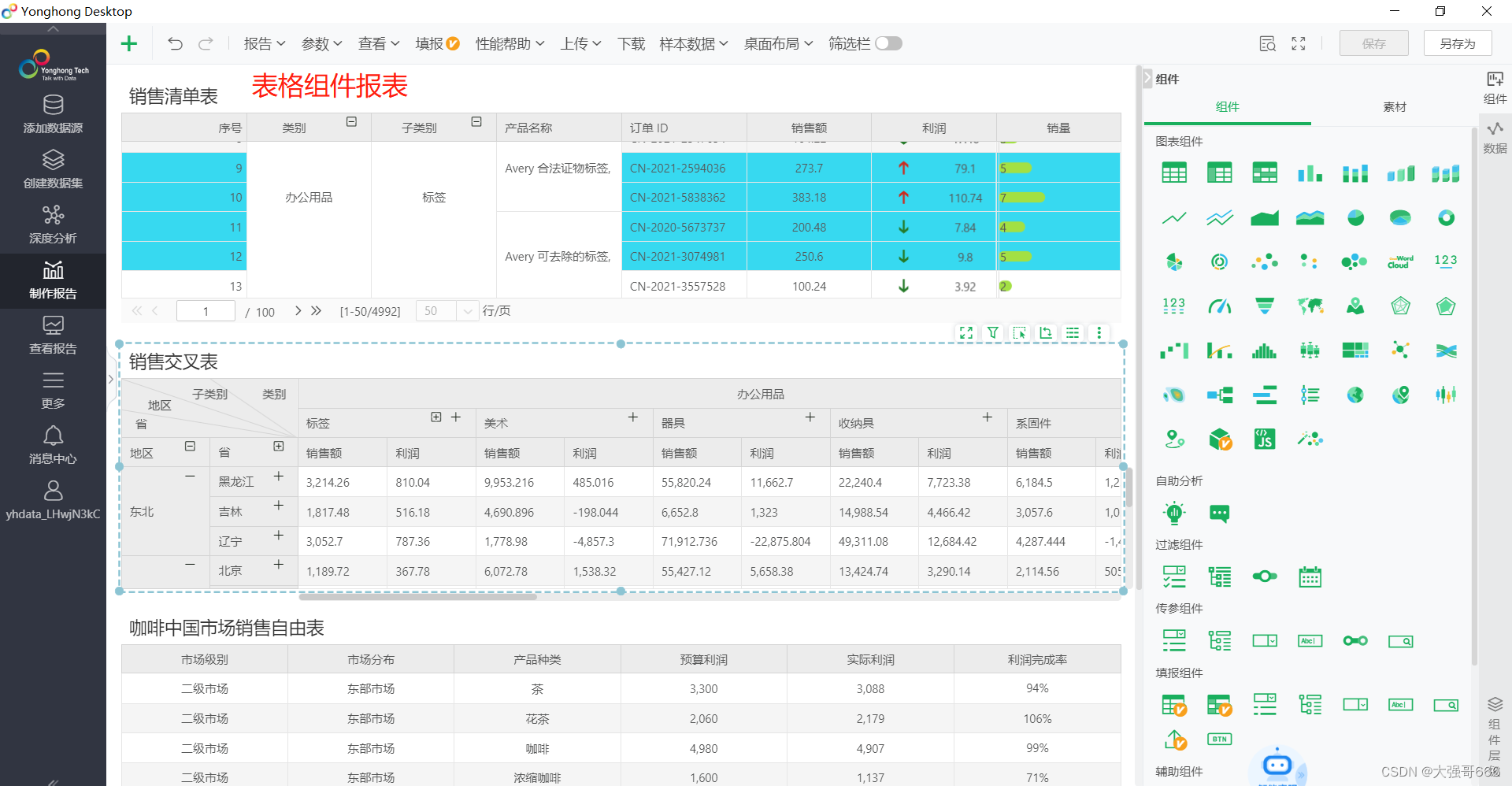Collapse the 地区 header minus box
Screen dimensions: 1512x786
[x=190, y=446]
